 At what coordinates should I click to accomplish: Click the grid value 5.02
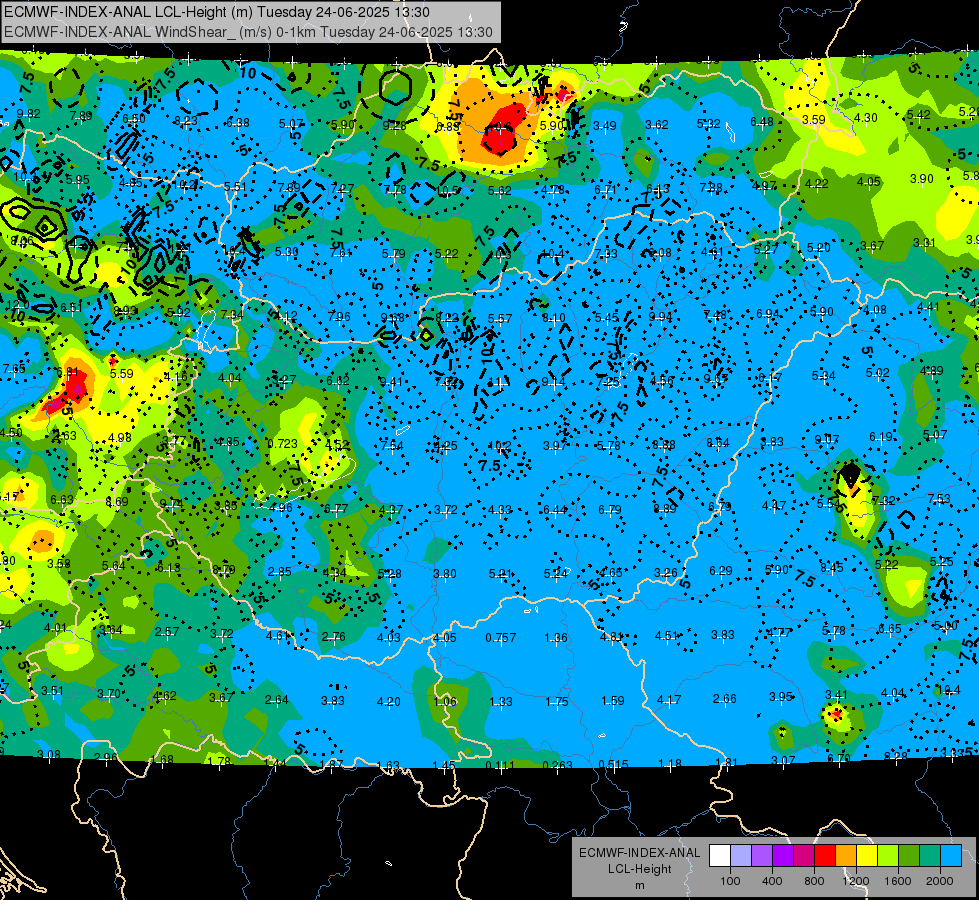point(878,373)
